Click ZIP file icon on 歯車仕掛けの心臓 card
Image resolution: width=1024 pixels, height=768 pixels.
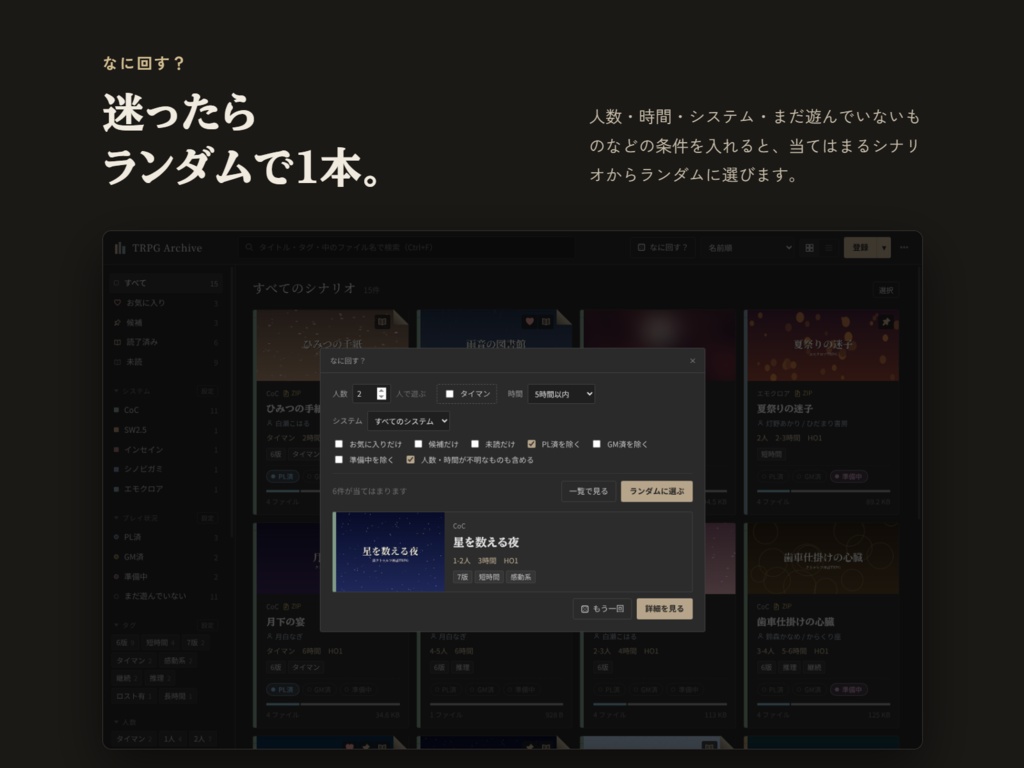click(777, 607)
